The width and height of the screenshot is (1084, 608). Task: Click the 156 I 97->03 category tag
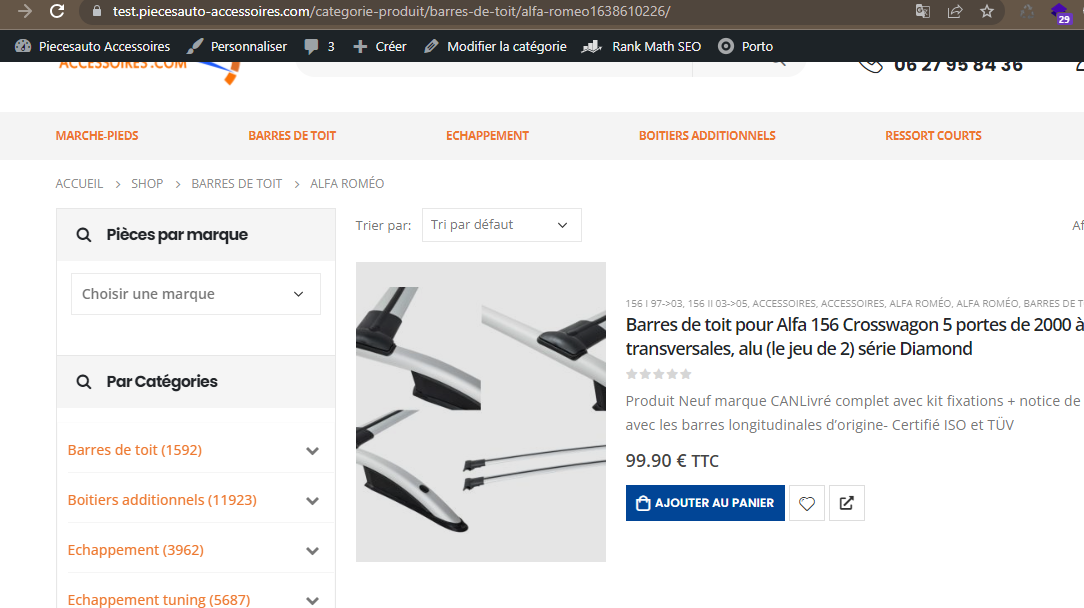[654, 303]
